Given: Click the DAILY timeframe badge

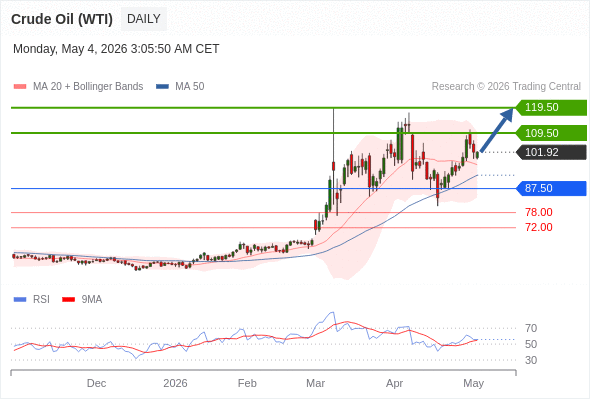Looking at the screenshot, I should point(144,19).
